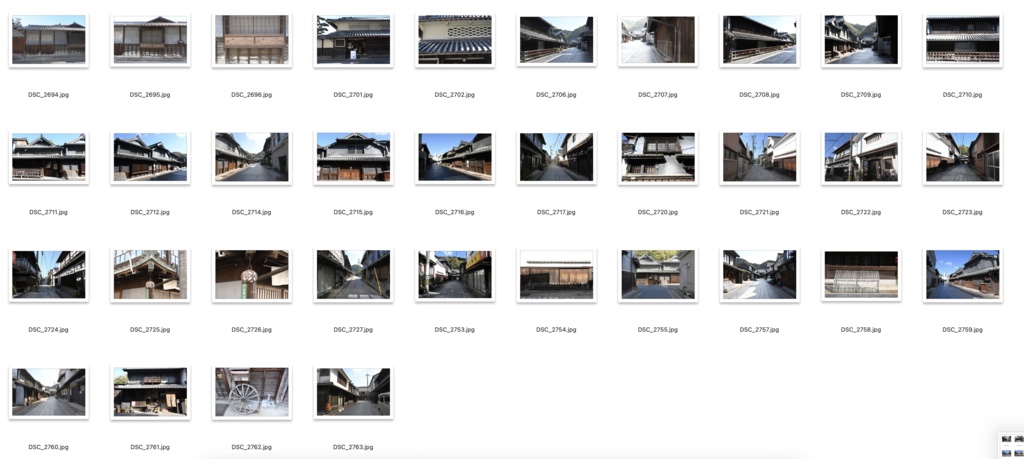1024x459 pixels.
Task: Select the DSC_2711.jpg thumbnail
Action: (x=48, y=157)
